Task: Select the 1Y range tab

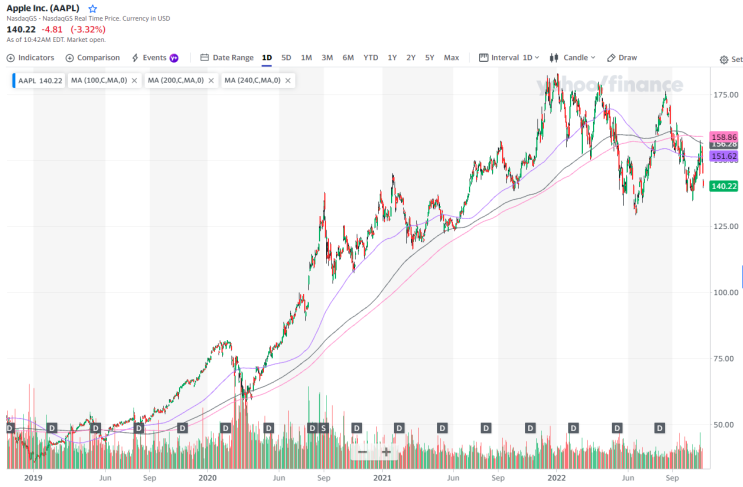Action: pyautogui.click(x=392, y=58)
